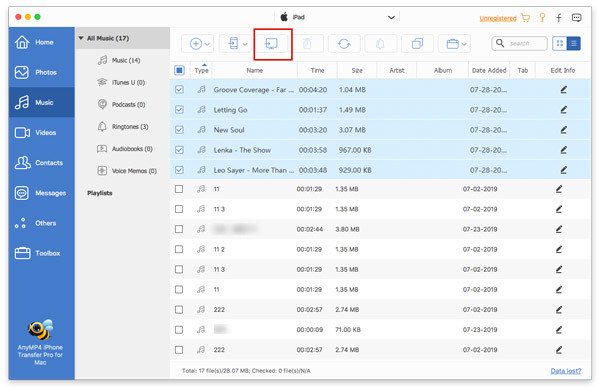Open the toolbox briefcase dropdown
The height and width of the screenshot is (390, 600).
(x=456, y=44)
